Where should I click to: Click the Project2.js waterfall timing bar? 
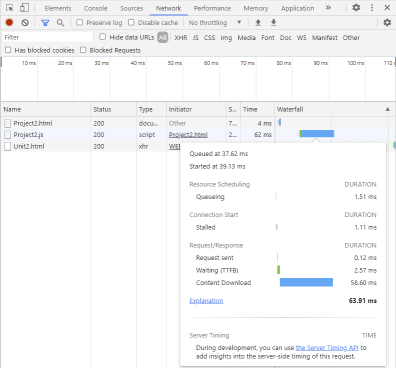tap(316, 134)
